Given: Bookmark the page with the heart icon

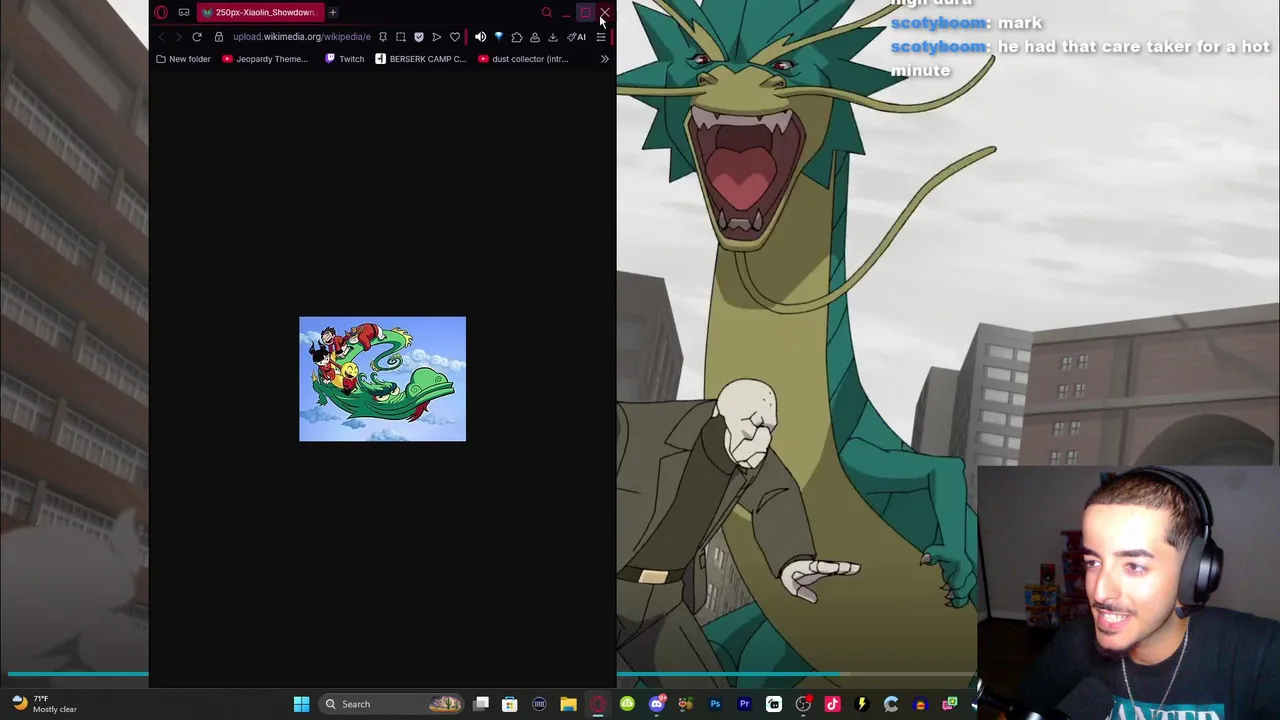Looking at the screenshot, I should point(455,37).
